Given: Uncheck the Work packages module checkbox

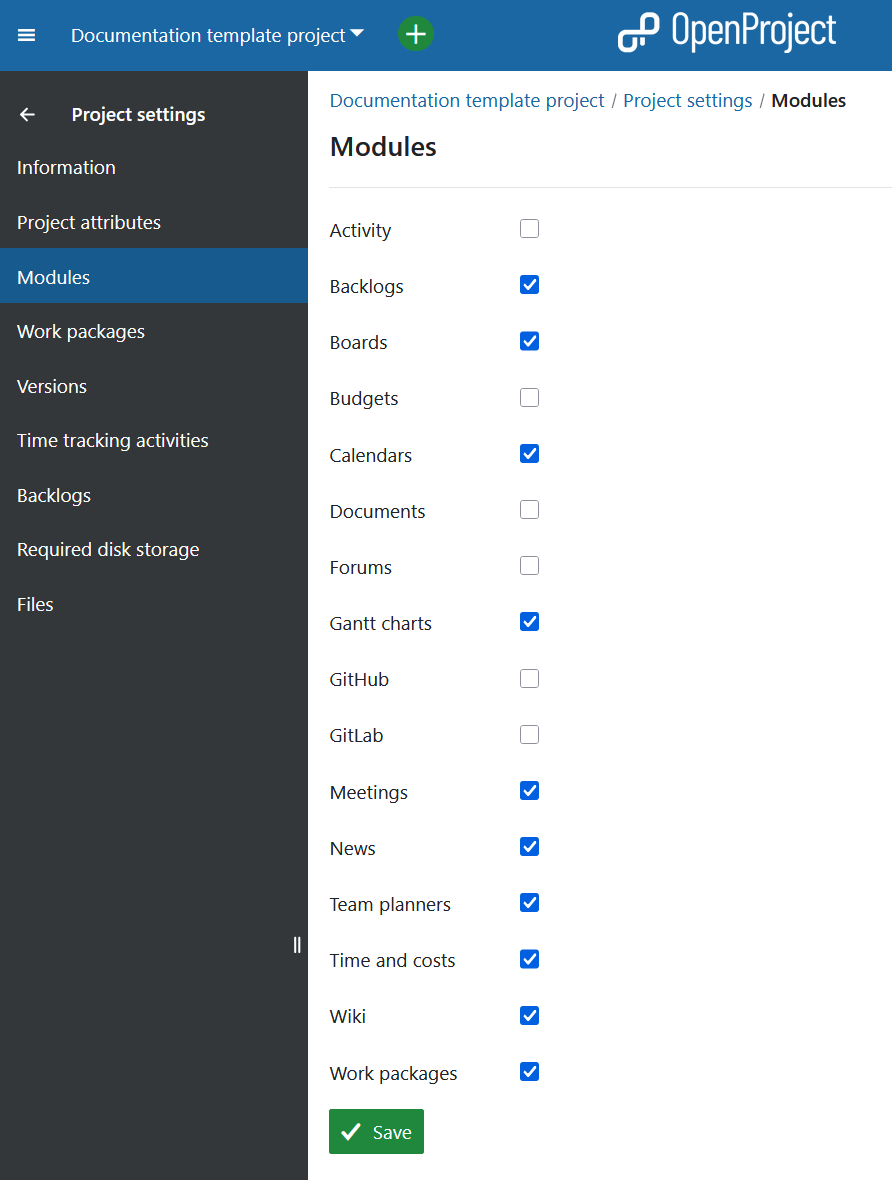Looking at the screenshot, I should pyautogui.click(x=529, y=1072).
